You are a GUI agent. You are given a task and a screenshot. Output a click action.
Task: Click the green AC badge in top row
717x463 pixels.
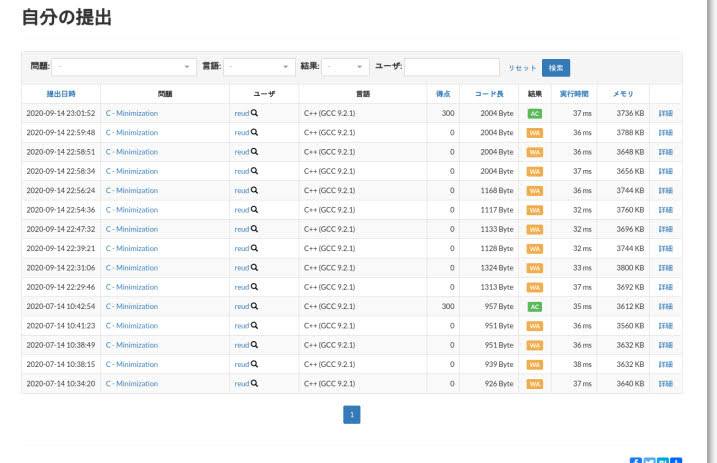pyautogui.click(x=534, y=113)
